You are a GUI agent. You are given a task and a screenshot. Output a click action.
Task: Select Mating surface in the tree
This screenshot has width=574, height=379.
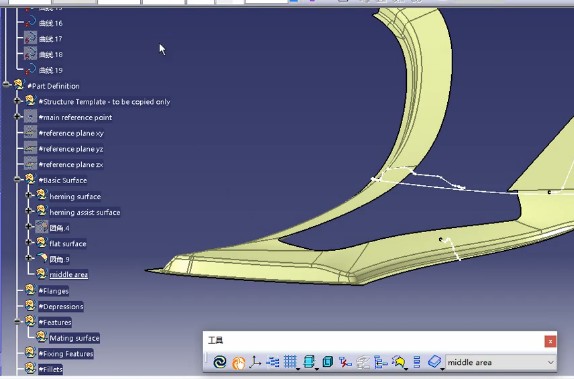click(x=74, y=338)
